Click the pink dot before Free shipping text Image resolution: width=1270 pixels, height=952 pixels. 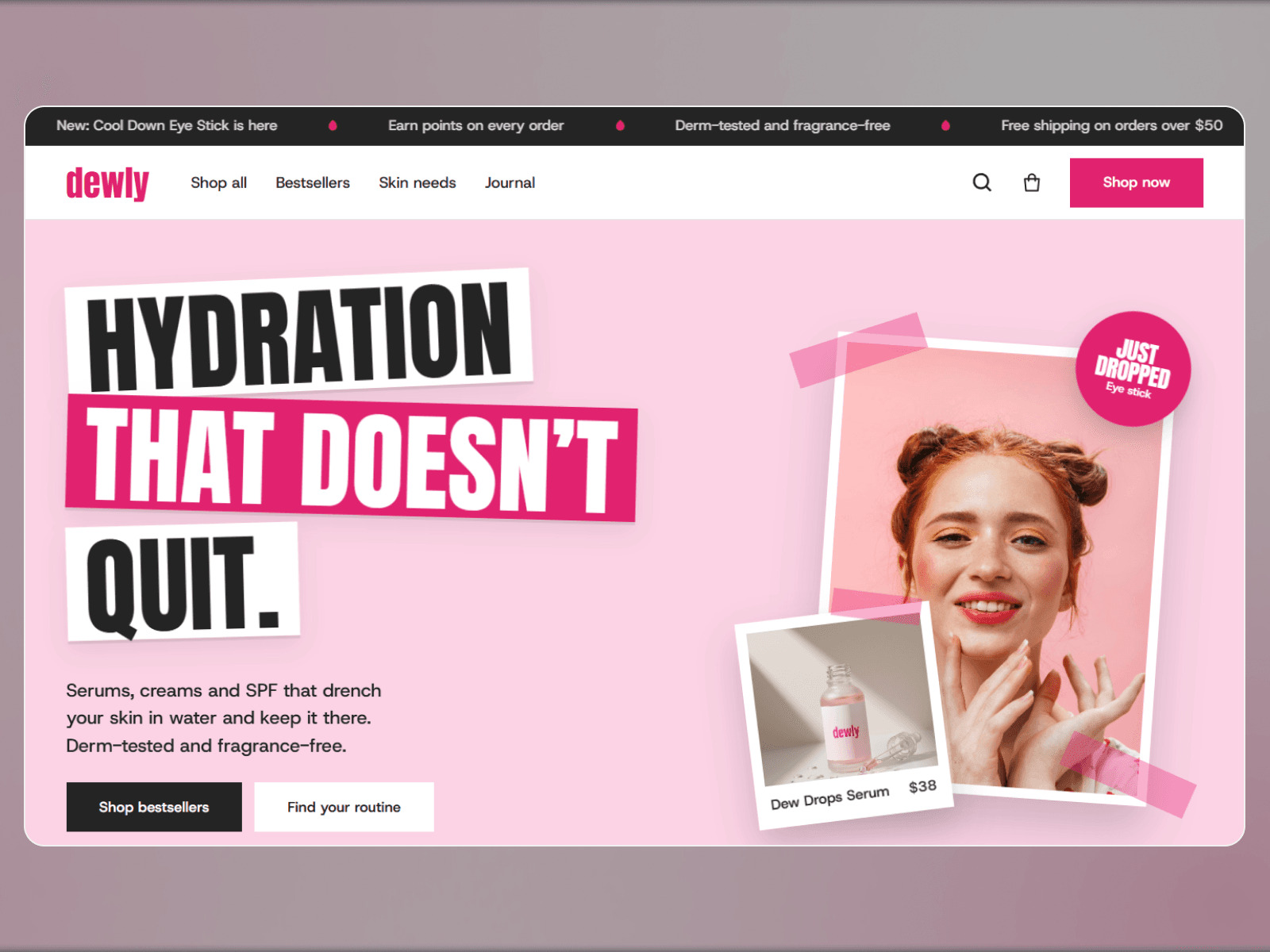point(945,125)
